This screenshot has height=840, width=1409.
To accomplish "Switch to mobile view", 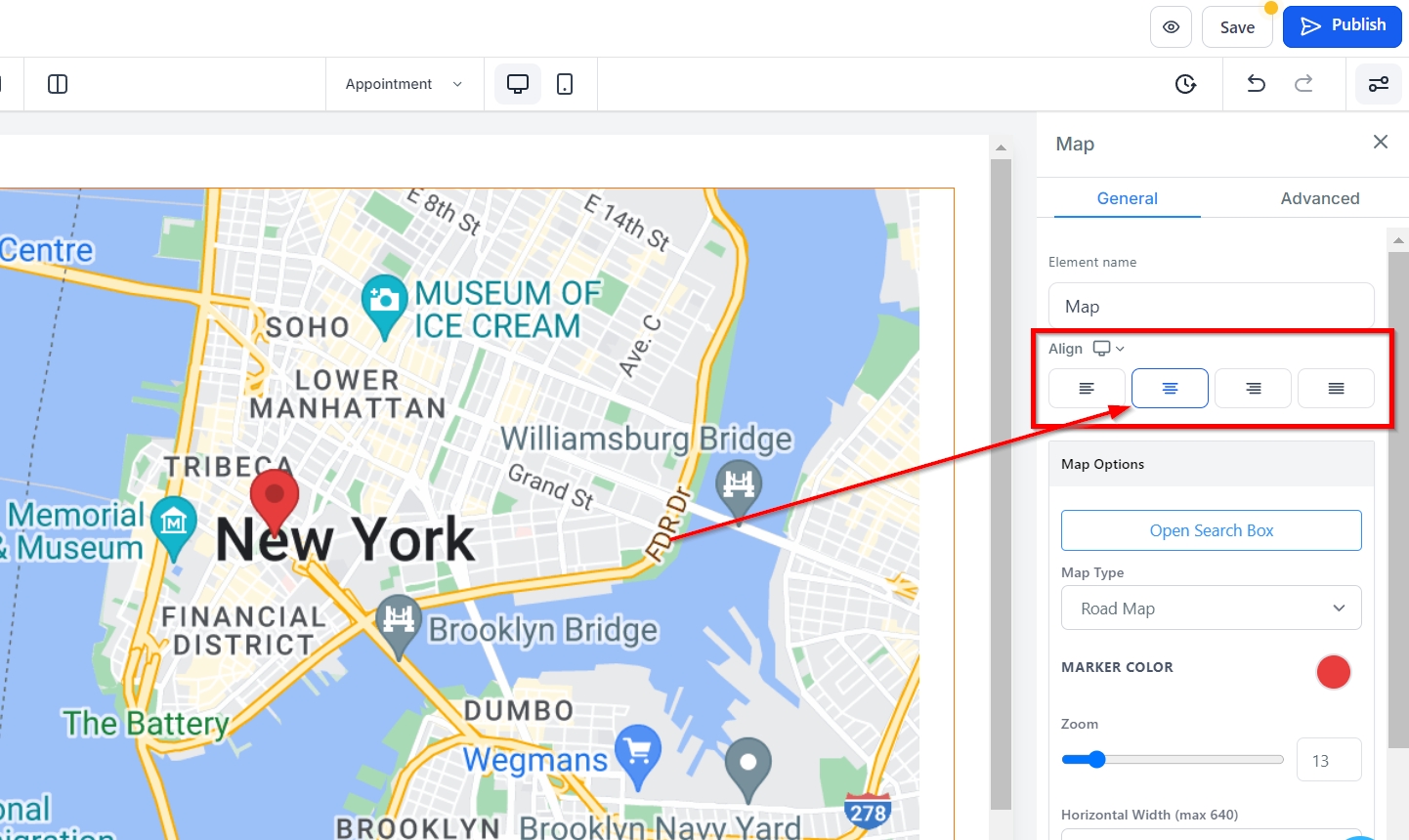I will pos(565,84).
